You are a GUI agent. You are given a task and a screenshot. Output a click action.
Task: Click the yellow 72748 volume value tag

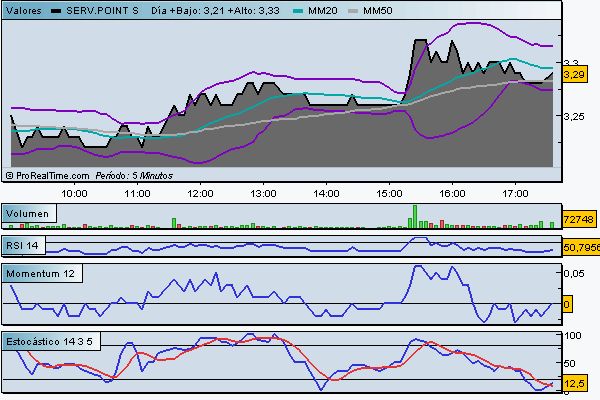[x=578, y=218]
